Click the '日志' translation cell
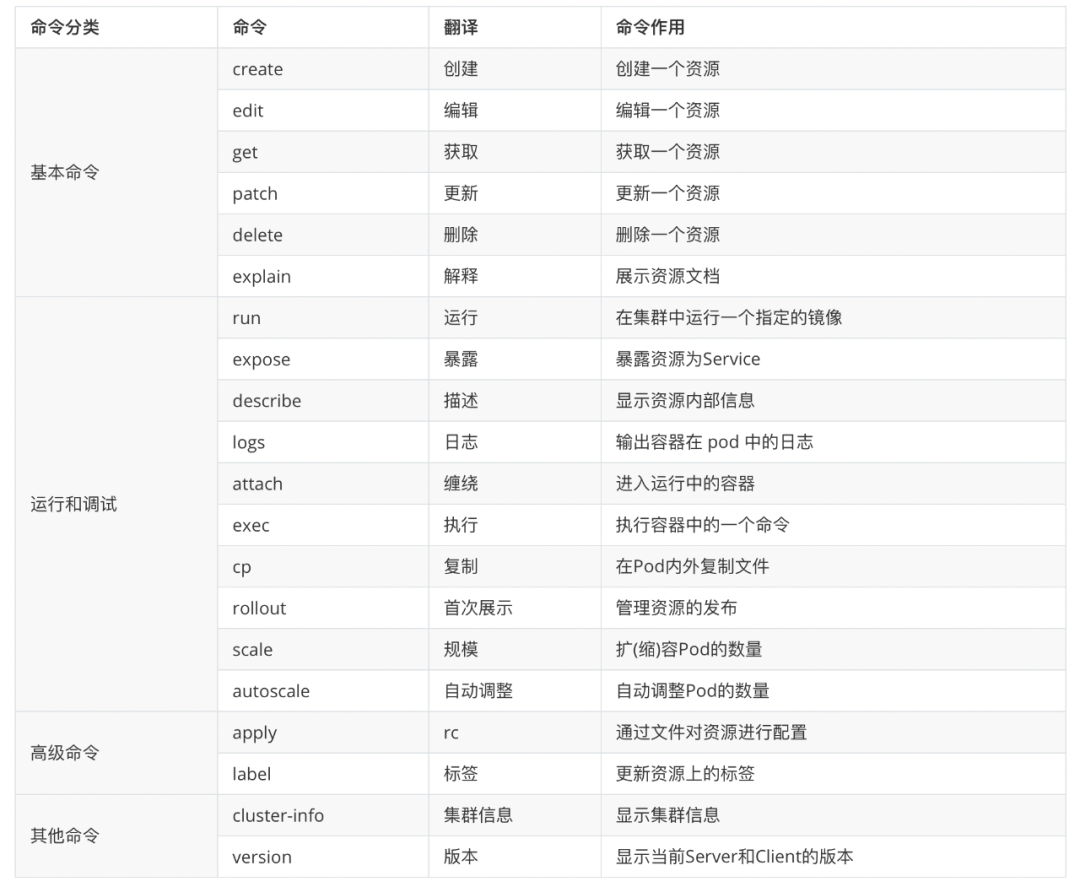This screenshot has height=887, width=1080. point(515,442)
